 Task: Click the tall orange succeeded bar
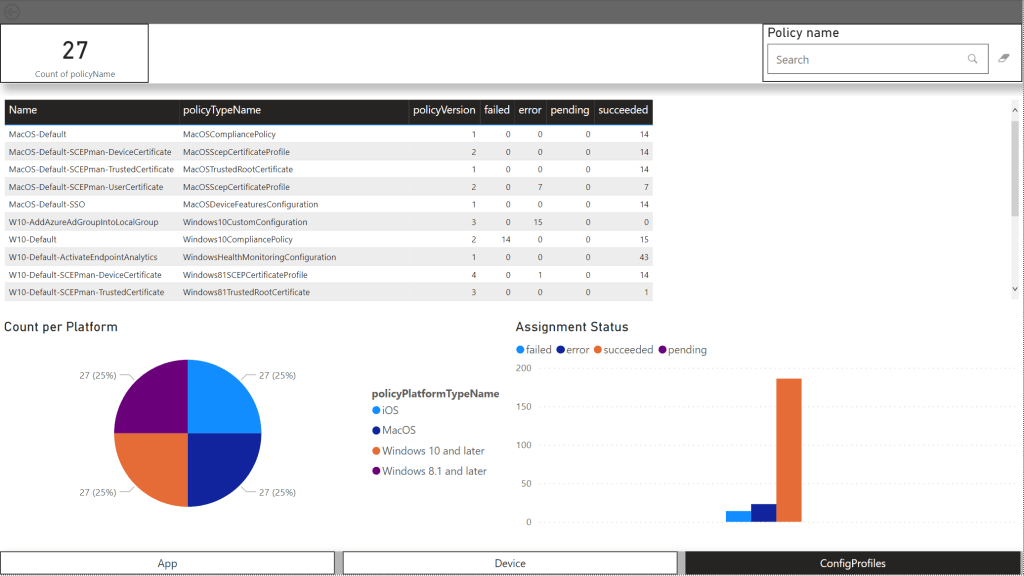point(789,450)
